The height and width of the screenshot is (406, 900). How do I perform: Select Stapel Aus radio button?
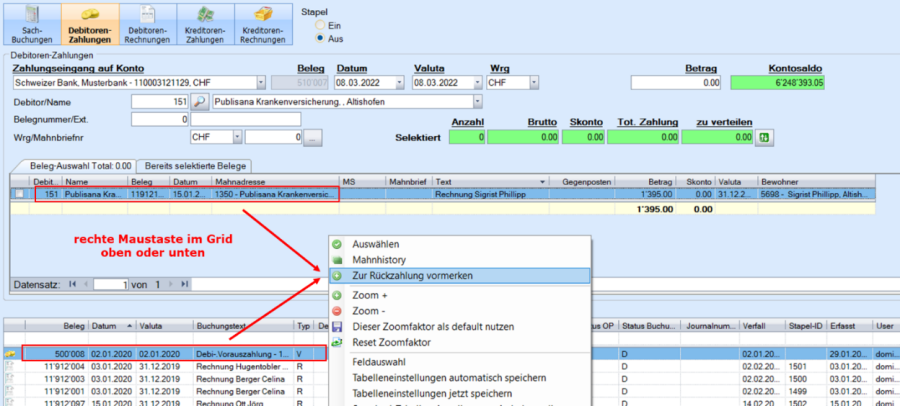pos(320,38)
